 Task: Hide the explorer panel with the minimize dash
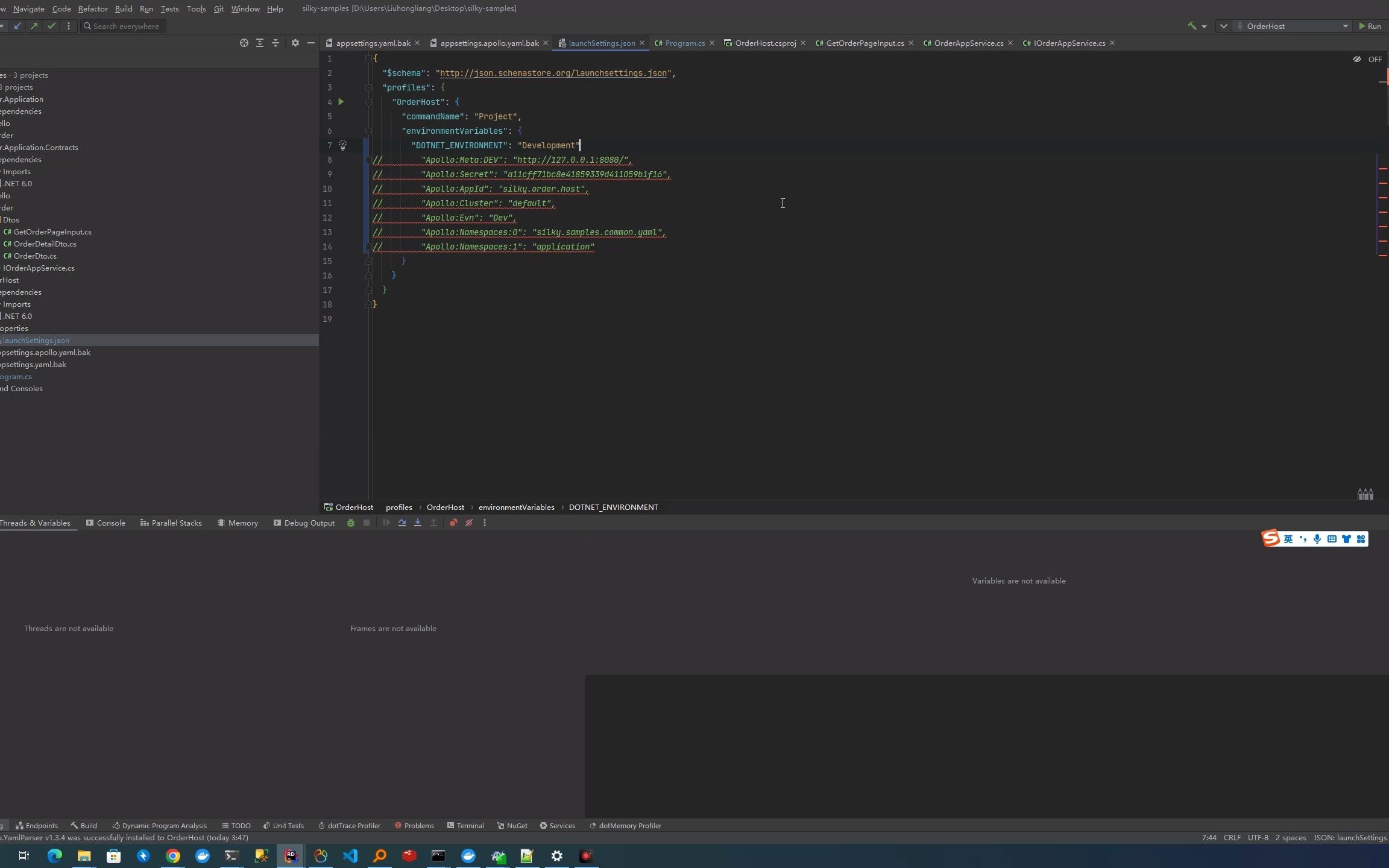pyautogui.click(x=311, y=43)
